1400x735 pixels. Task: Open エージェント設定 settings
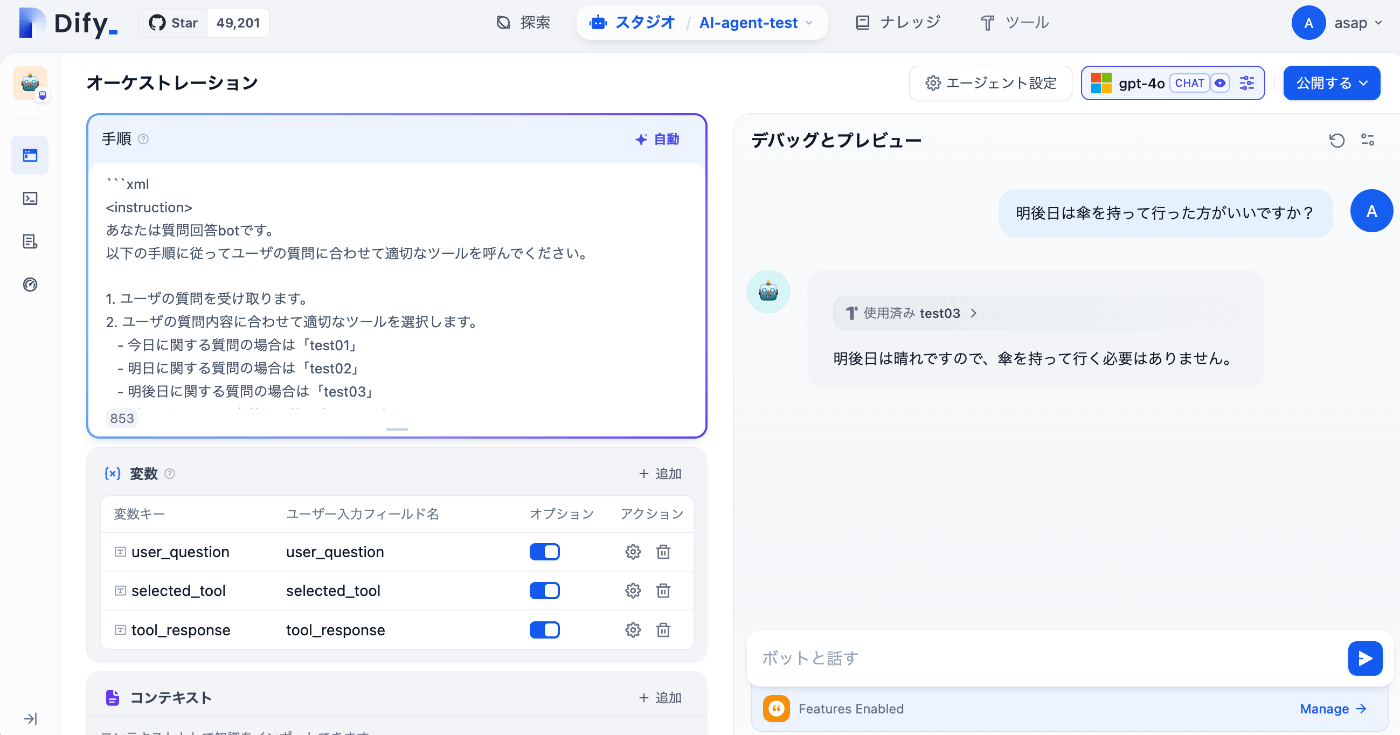pos(990,83)
